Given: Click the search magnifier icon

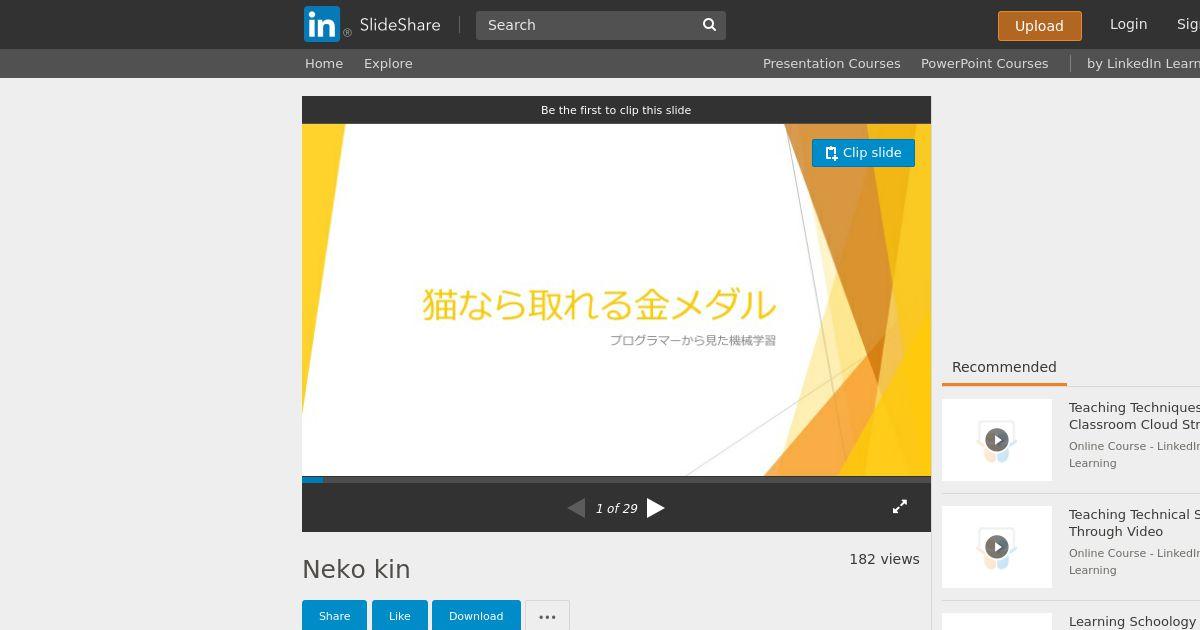Looking at the screenshot, I should (709, 25).
